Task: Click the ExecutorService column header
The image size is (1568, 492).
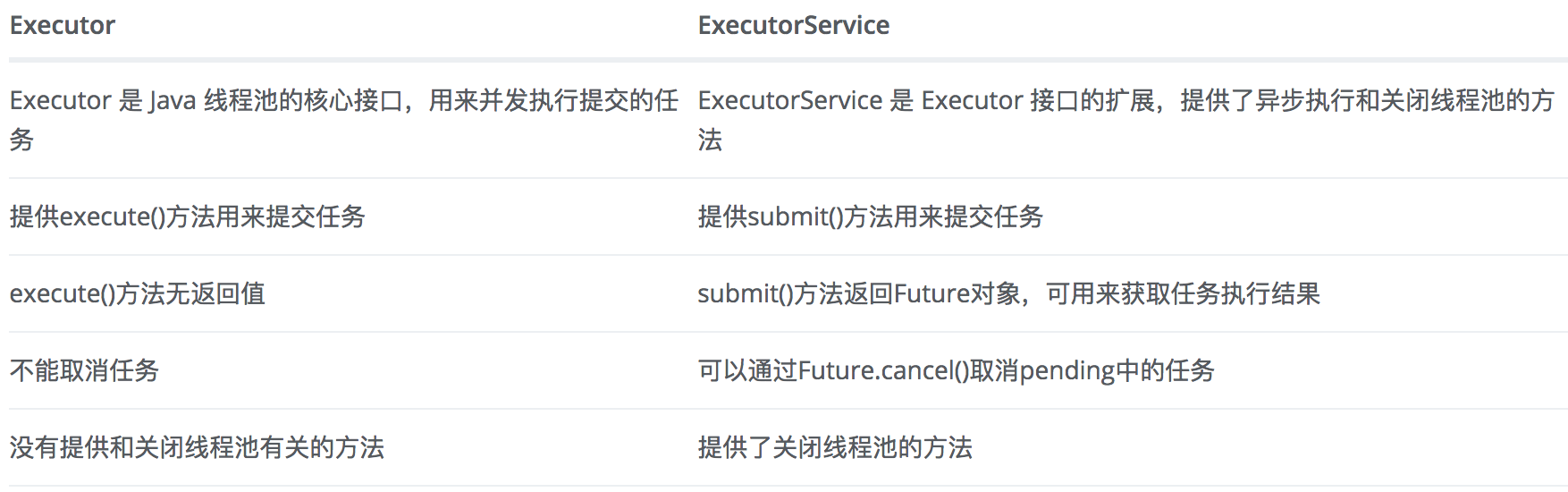Action: 793,26
